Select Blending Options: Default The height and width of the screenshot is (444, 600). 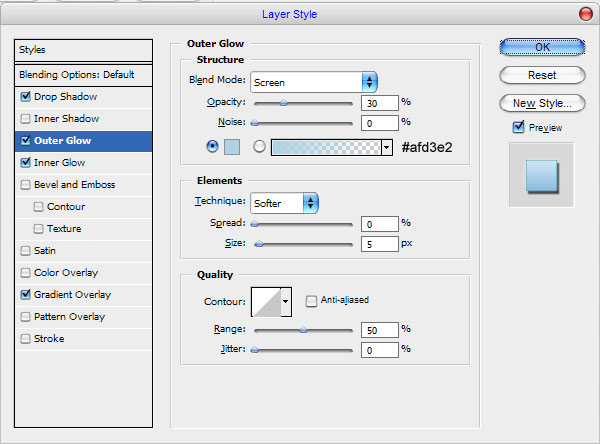83,75
